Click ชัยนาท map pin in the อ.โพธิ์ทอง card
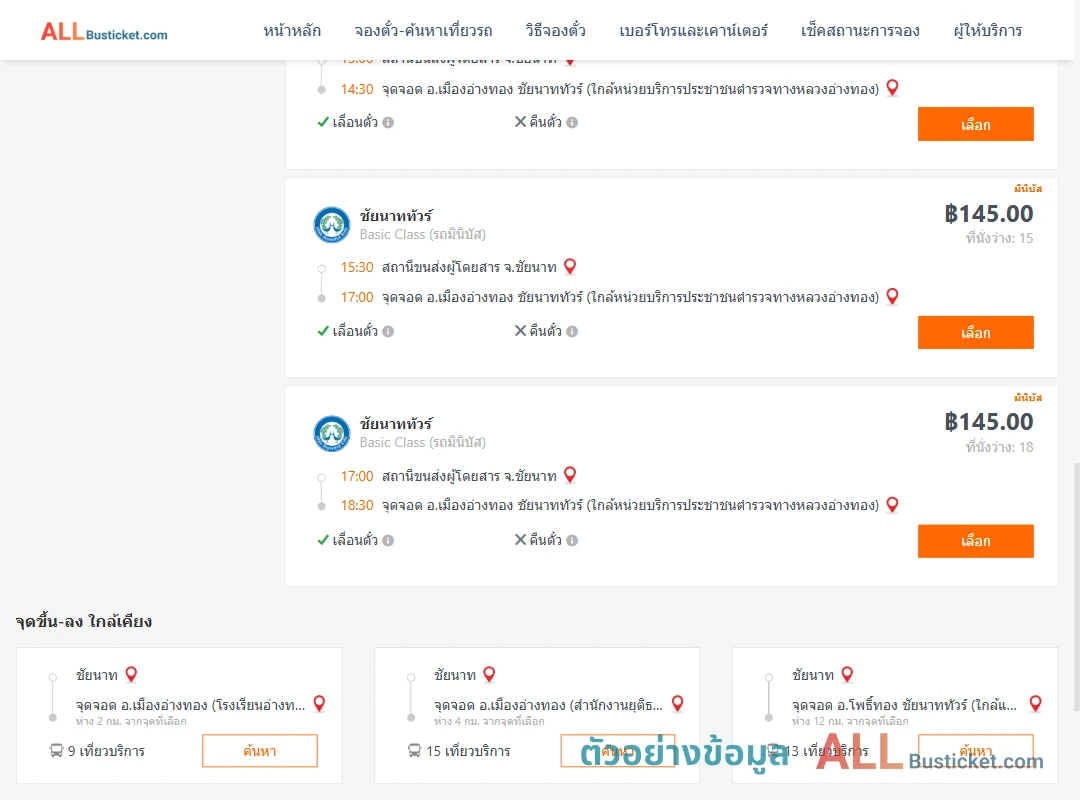This screenshot has width=1080, height=800. (x=847, y=674)
